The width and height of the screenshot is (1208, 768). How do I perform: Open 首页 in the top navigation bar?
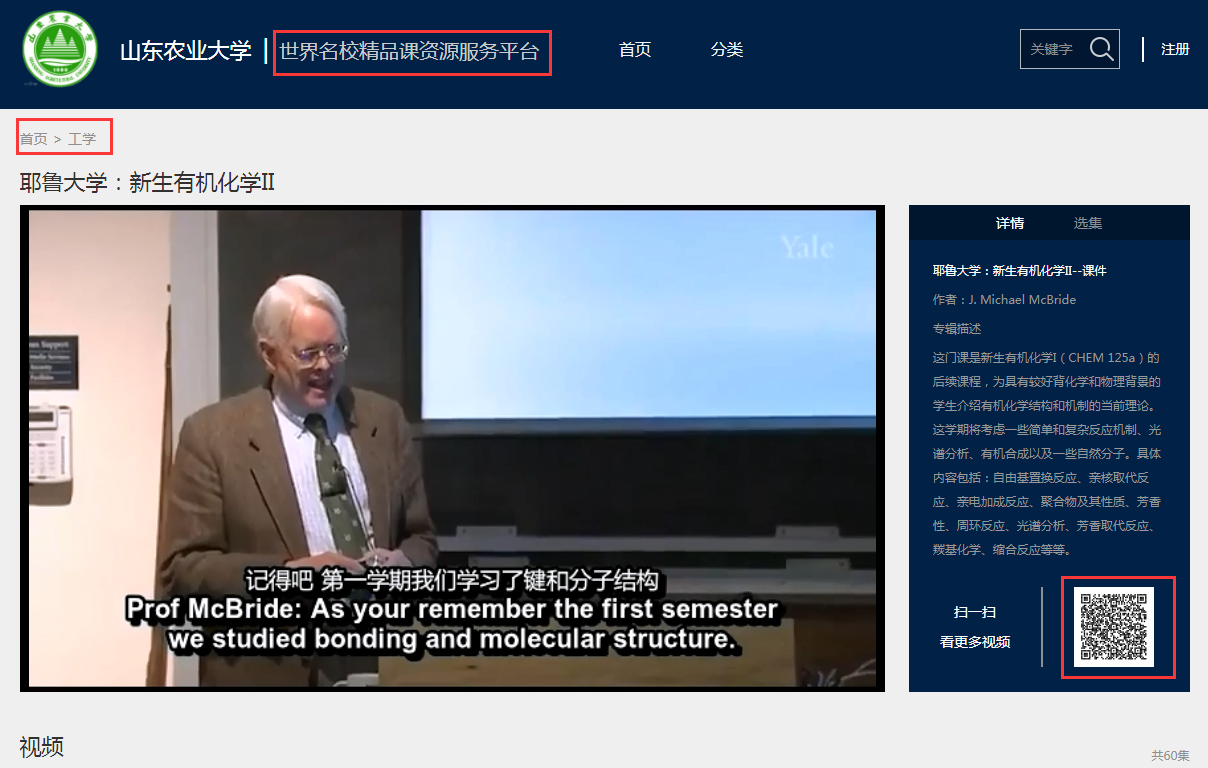click(635, 50)
